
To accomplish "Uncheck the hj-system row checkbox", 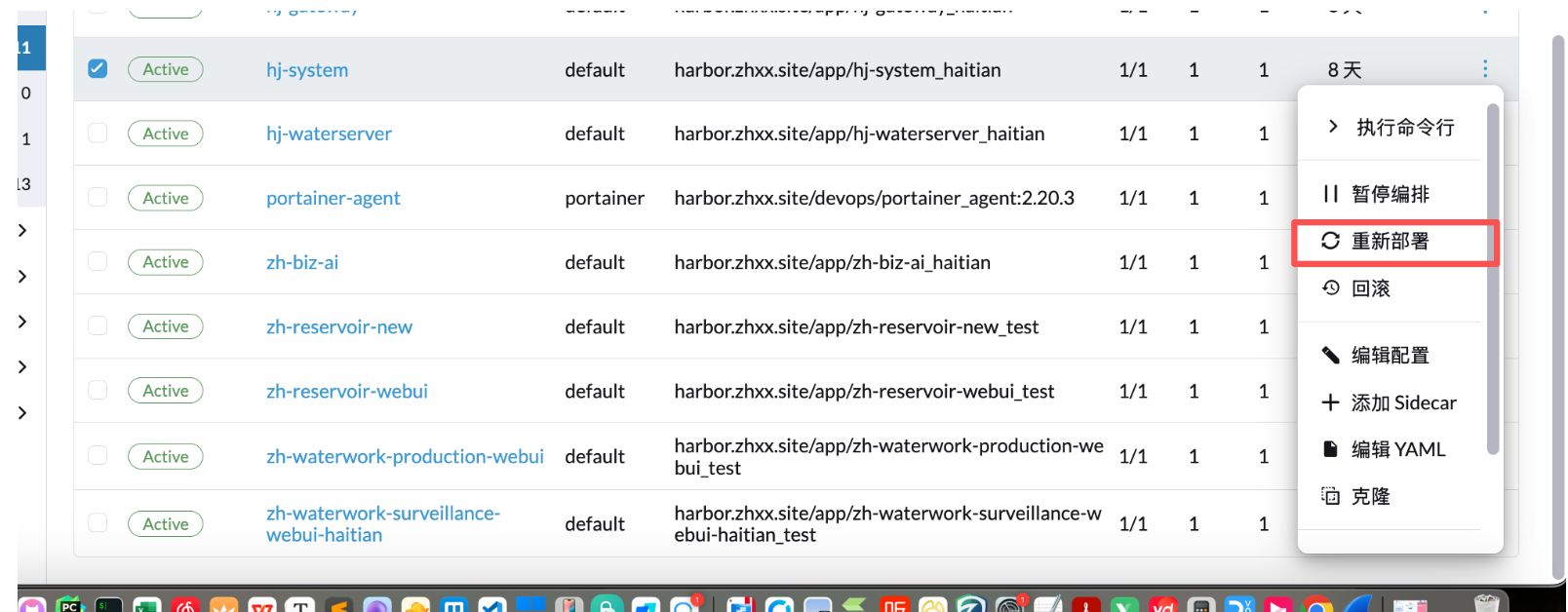I will 98,69.
